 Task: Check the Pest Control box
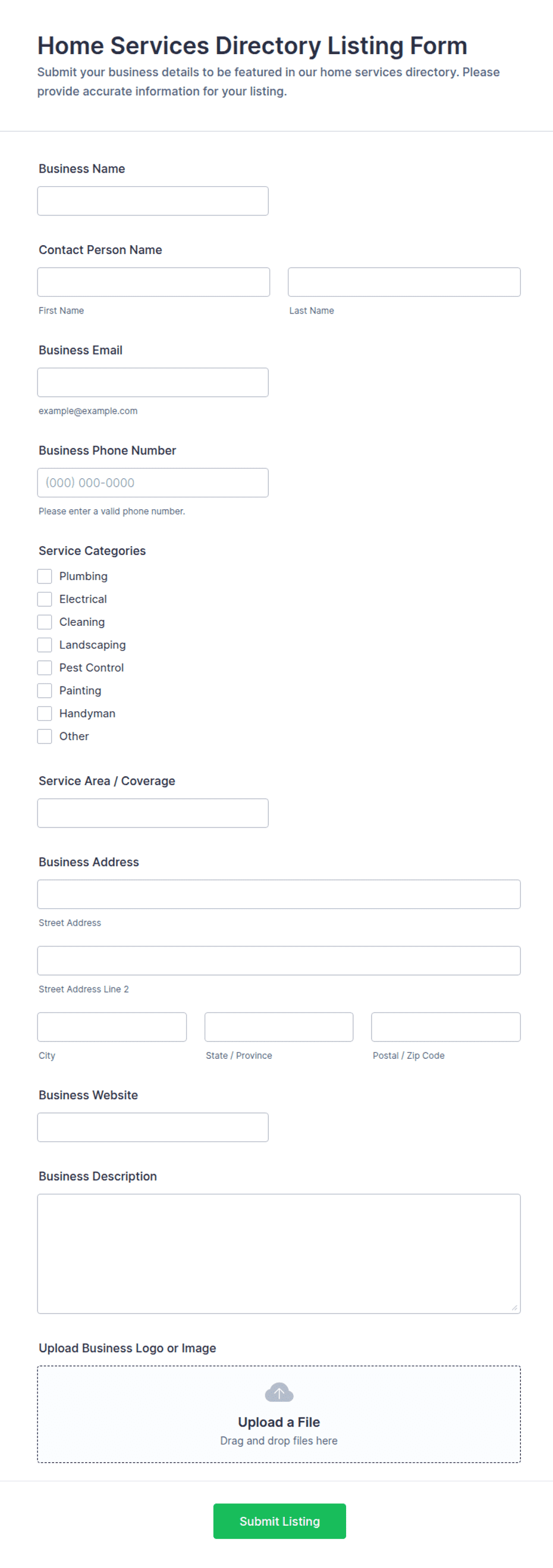(x=45, y=667)
